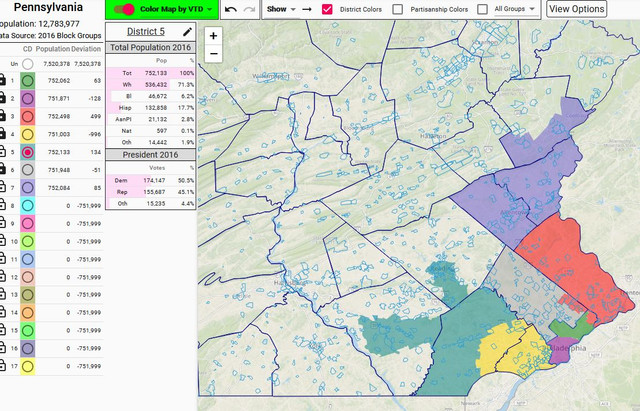Select district 1 green radio circle
This screenshot has height=411, width=640.
28,80
